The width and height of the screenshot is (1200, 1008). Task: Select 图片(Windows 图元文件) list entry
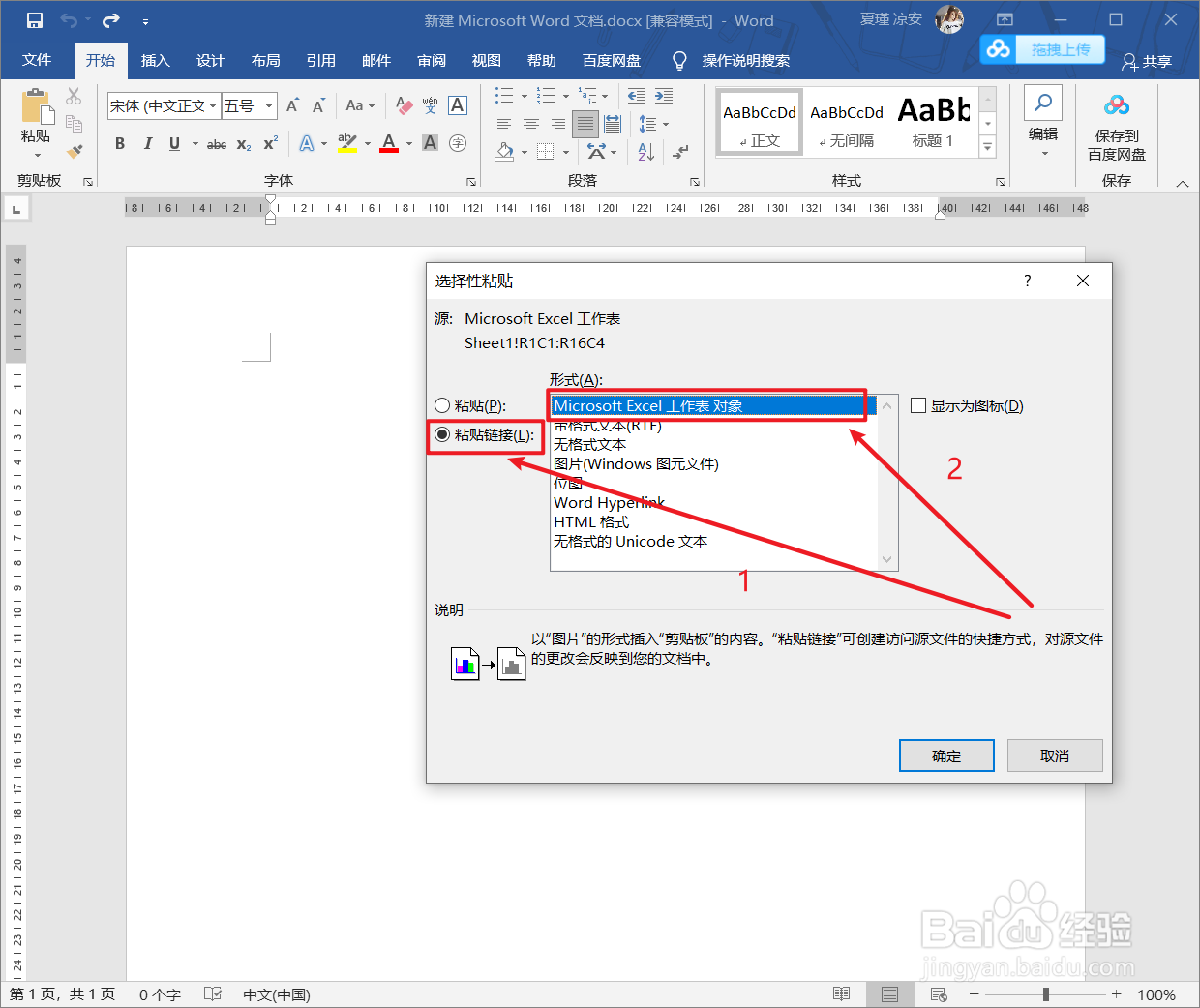tap(636, 464)
